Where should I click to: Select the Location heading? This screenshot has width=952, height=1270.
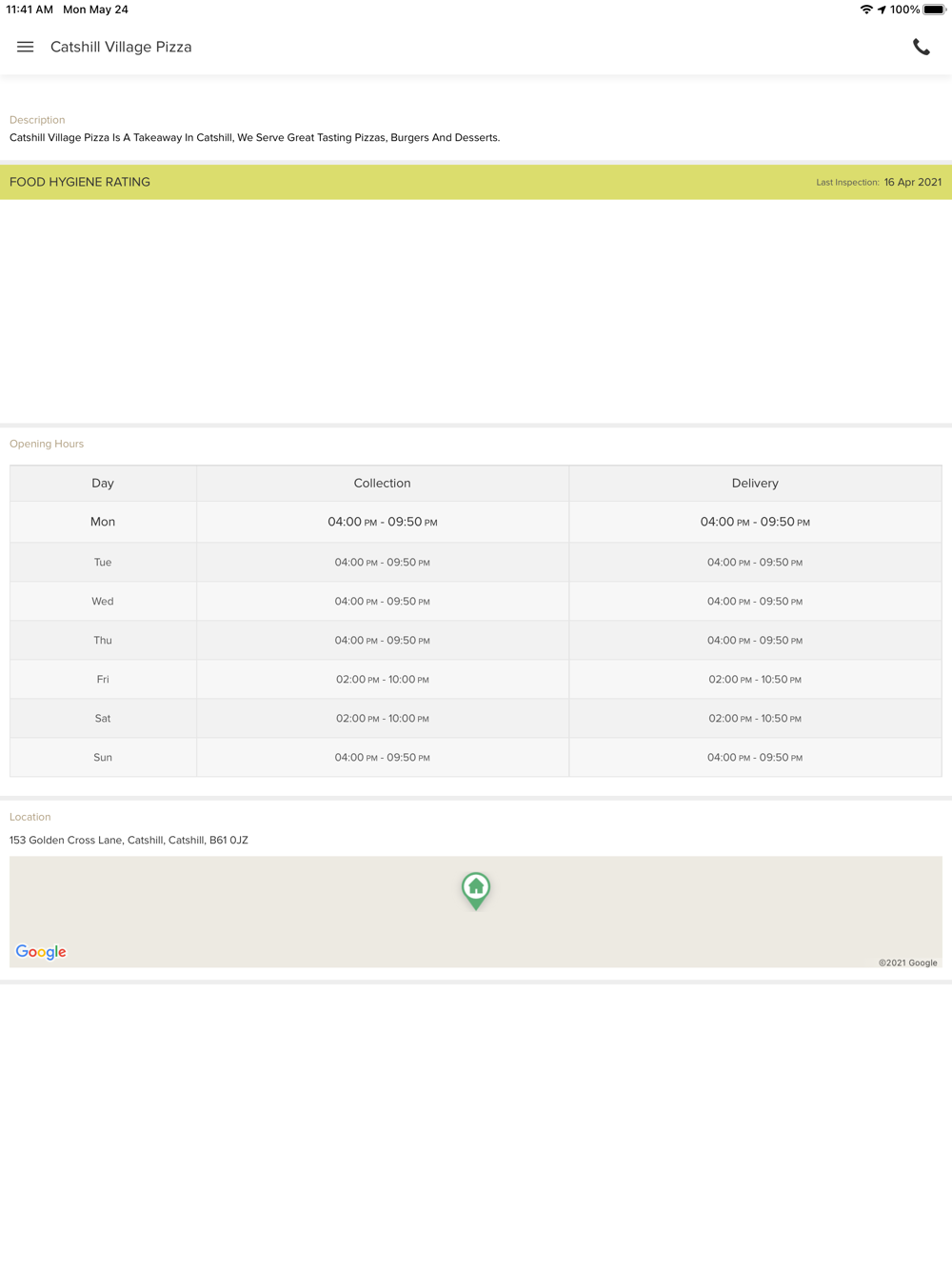pos(30,817)
